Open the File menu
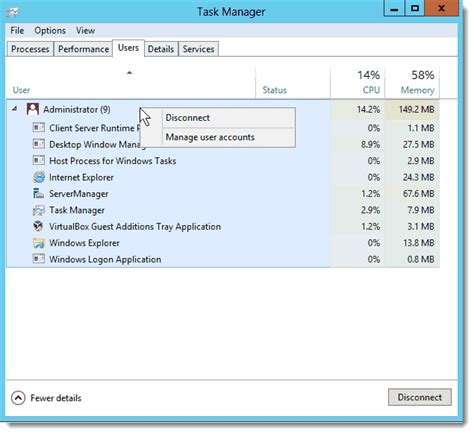 pos(17,31)
